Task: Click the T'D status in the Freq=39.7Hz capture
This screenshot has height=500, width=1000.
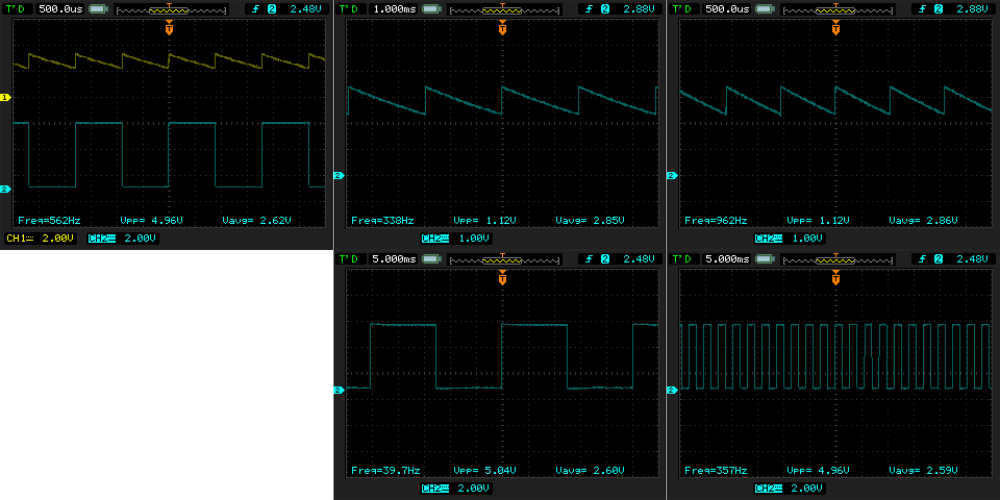Action: [x=350, y=259]
